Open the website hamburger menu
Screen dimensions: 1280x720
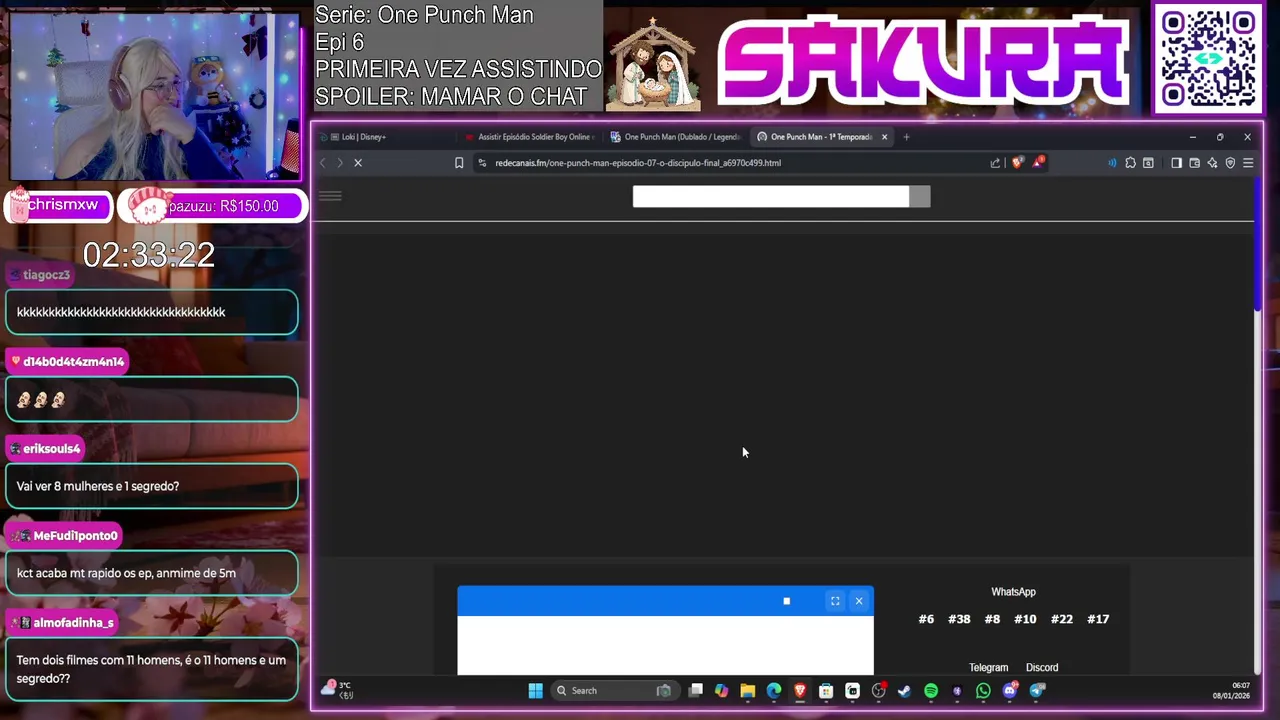[x=330, y=196]
